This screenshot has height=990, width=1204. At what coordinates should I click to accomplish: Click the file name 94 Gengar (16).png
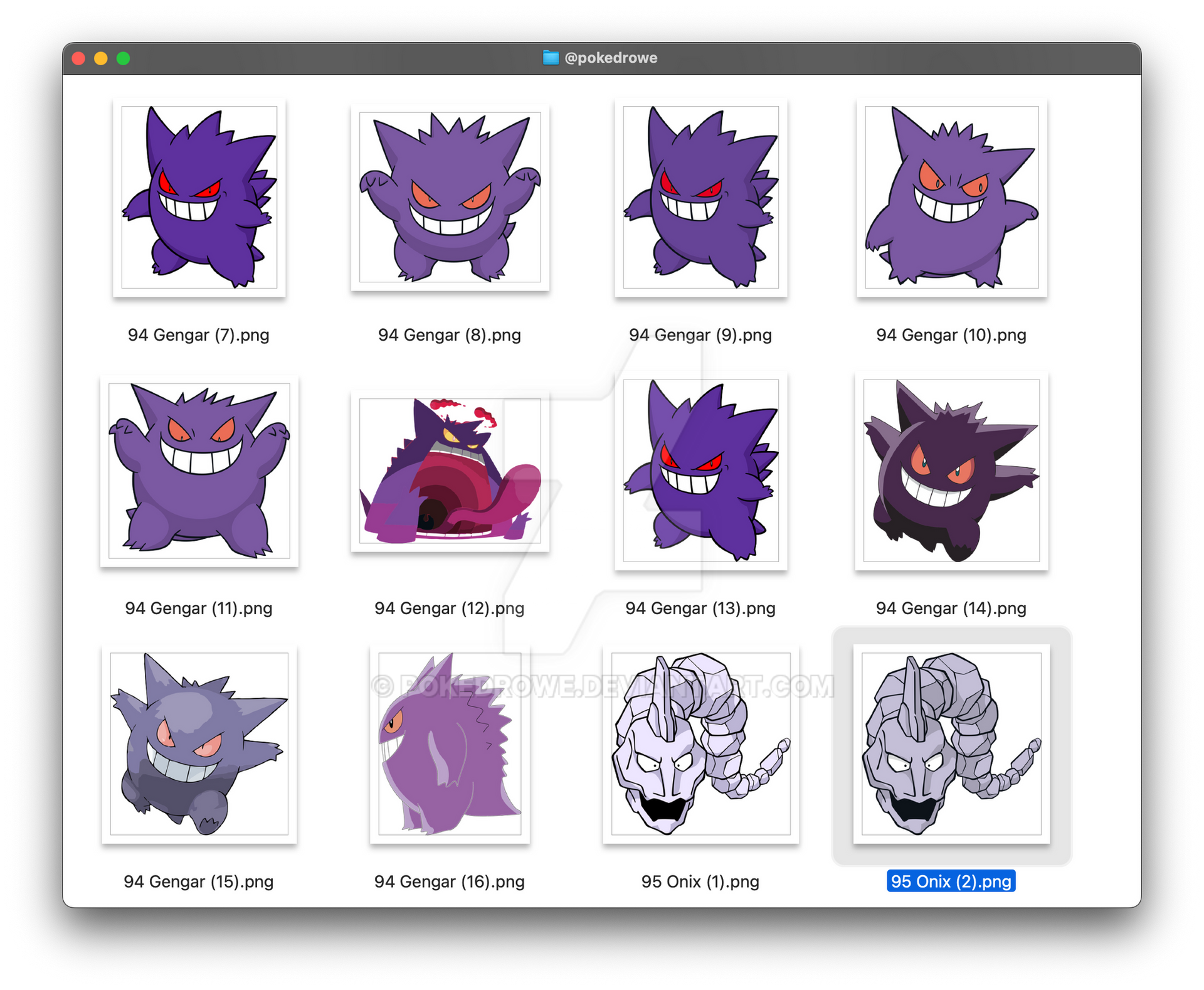click(450, 882)
